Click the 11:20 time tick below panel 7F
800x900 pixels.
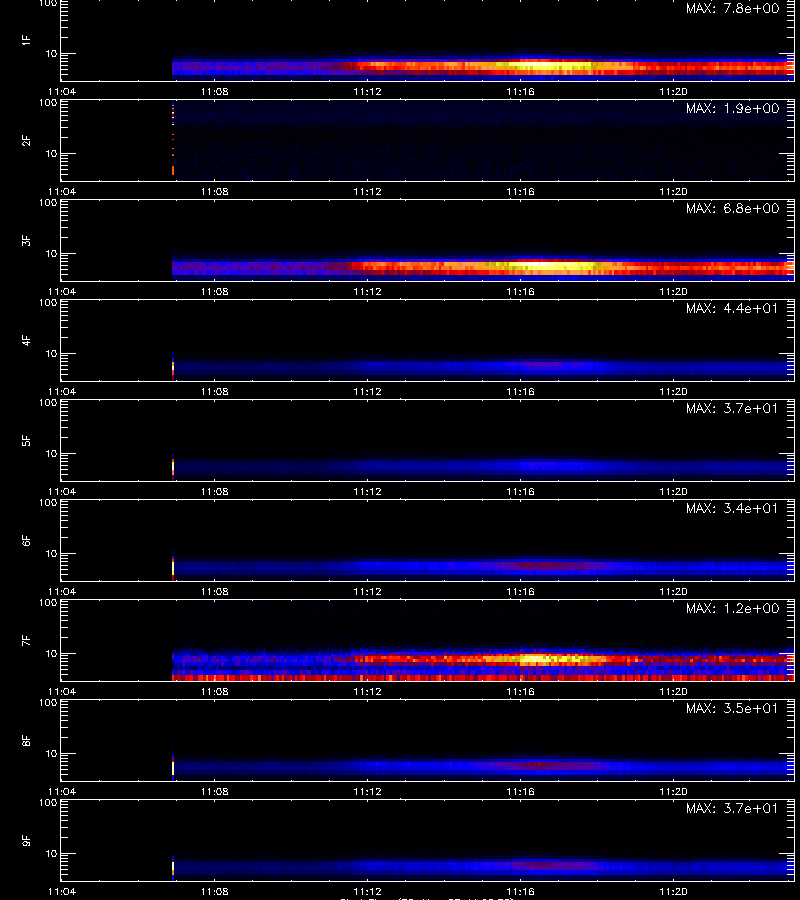coord(673,692)
